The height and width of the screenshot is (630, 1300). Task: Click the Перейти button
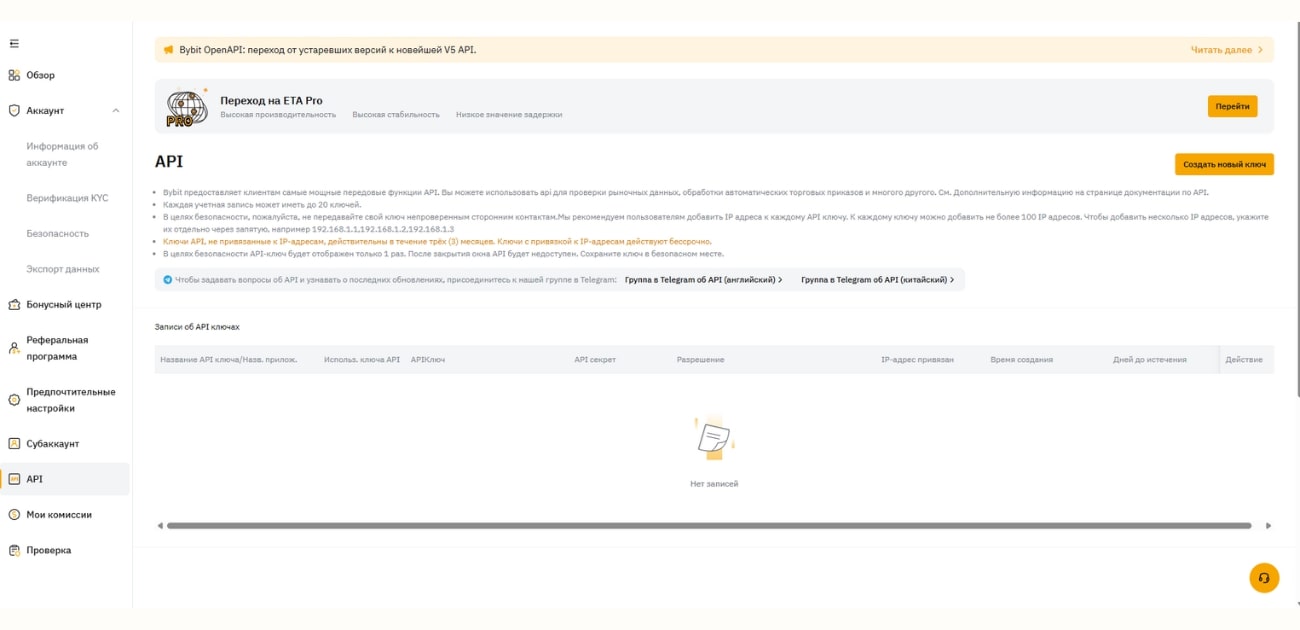[1232, 106]
